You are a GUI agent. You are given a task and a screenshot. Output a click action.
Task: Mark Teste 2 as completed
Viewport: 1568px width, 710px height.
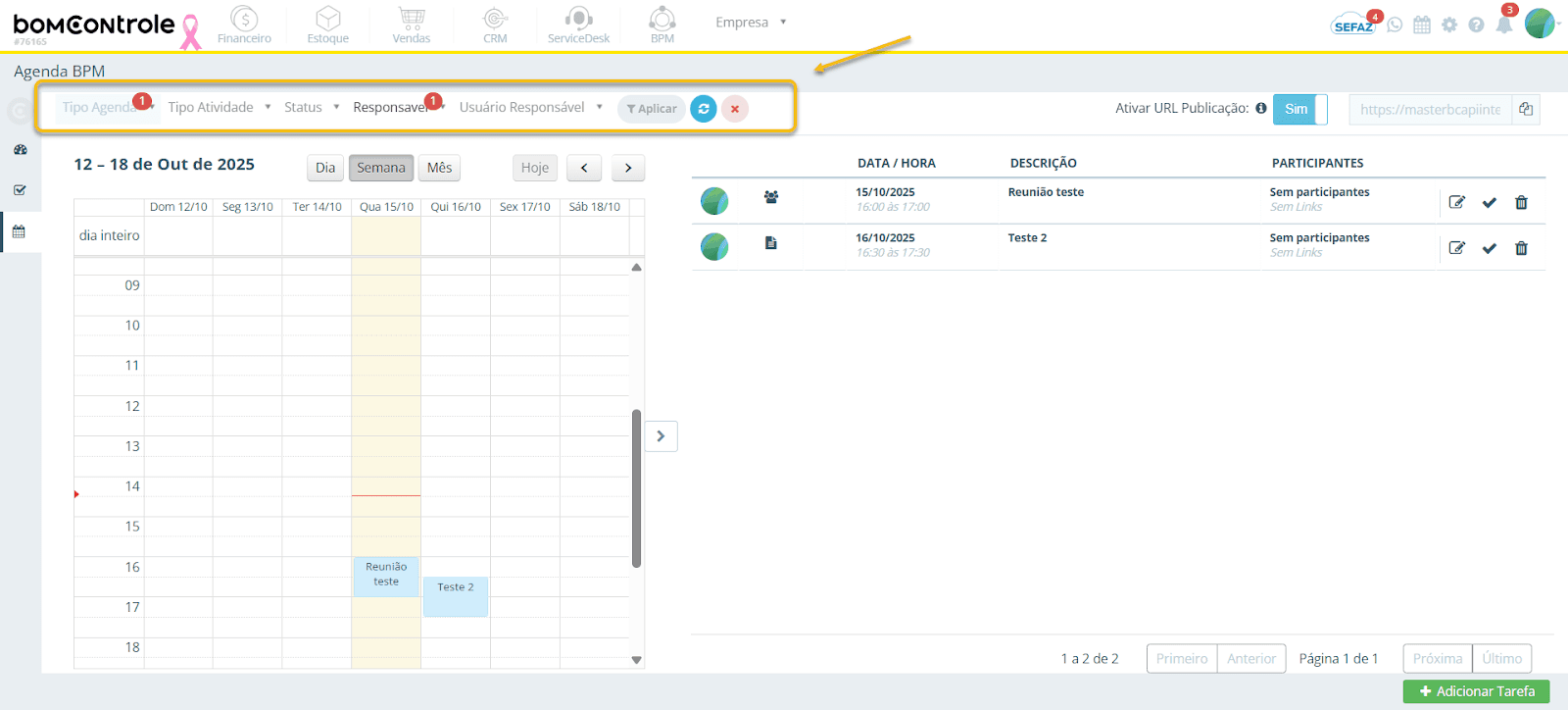point(1490,248)
